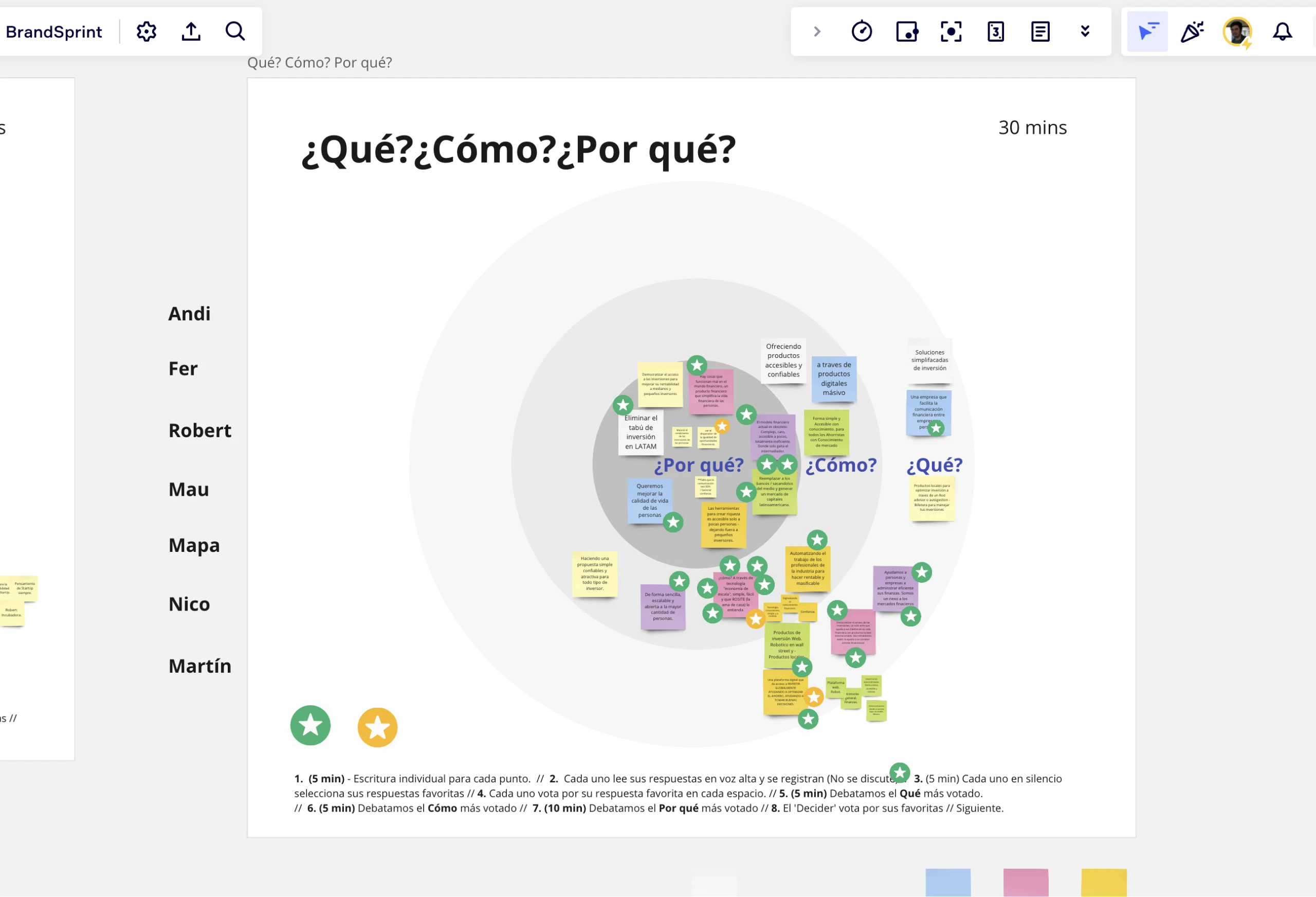Click the '30 mins' duration label

pos(1032,128)
